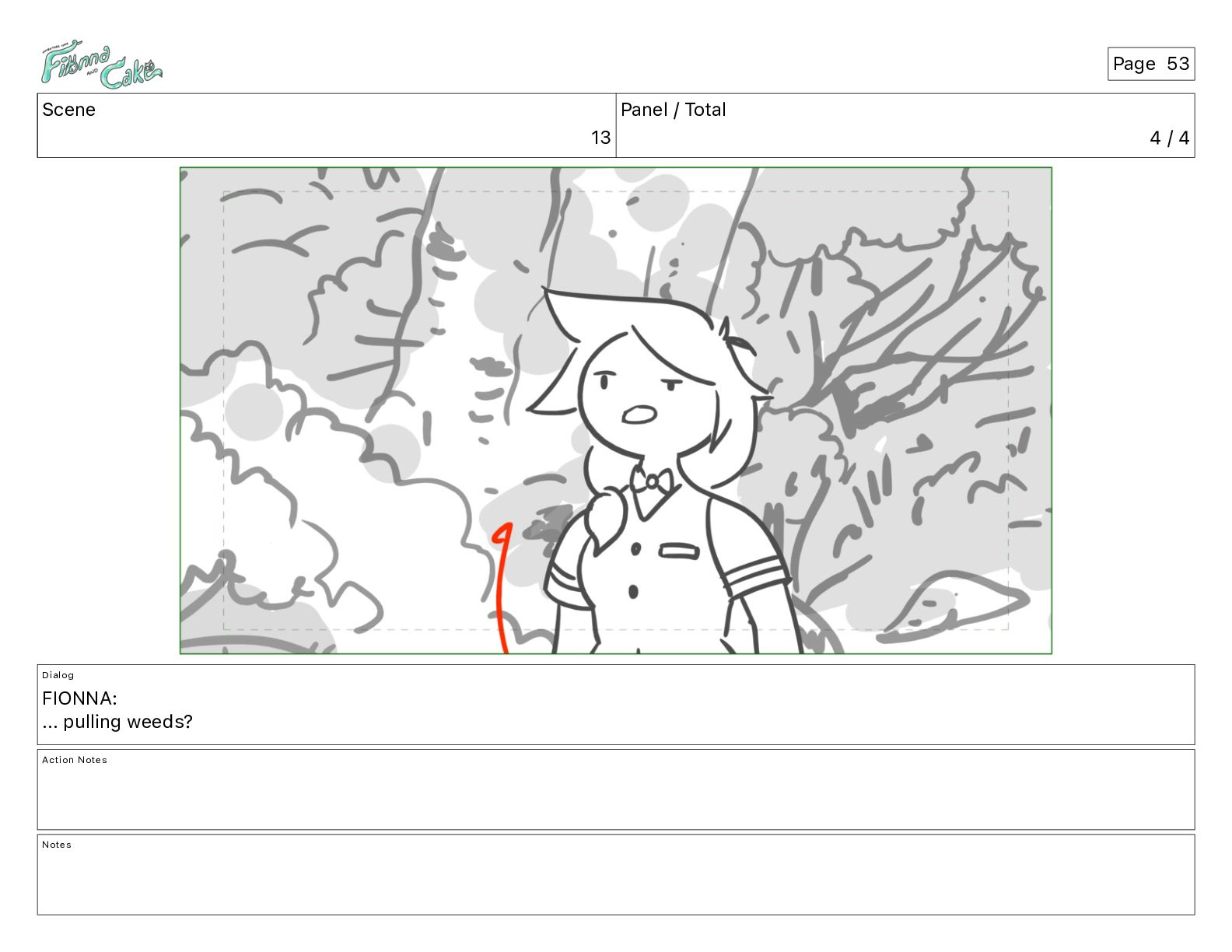This screenshot has height=952, width=1232.
Task: Click the storyboard panel drawing
Action: [x=616, y=411]
